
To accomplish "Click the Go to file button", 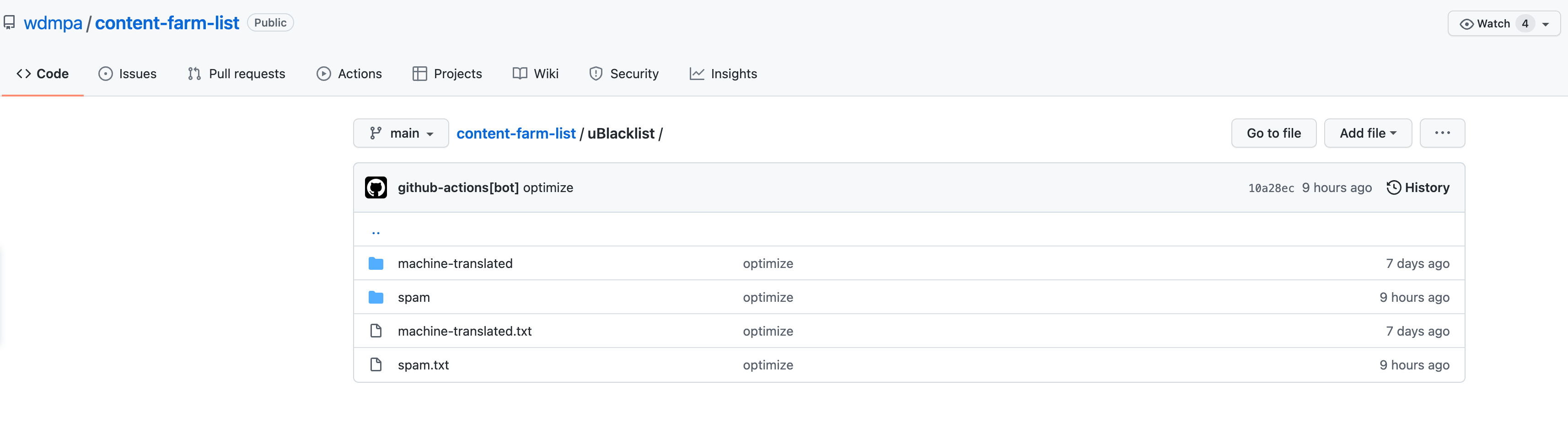I will point(1273,134).
